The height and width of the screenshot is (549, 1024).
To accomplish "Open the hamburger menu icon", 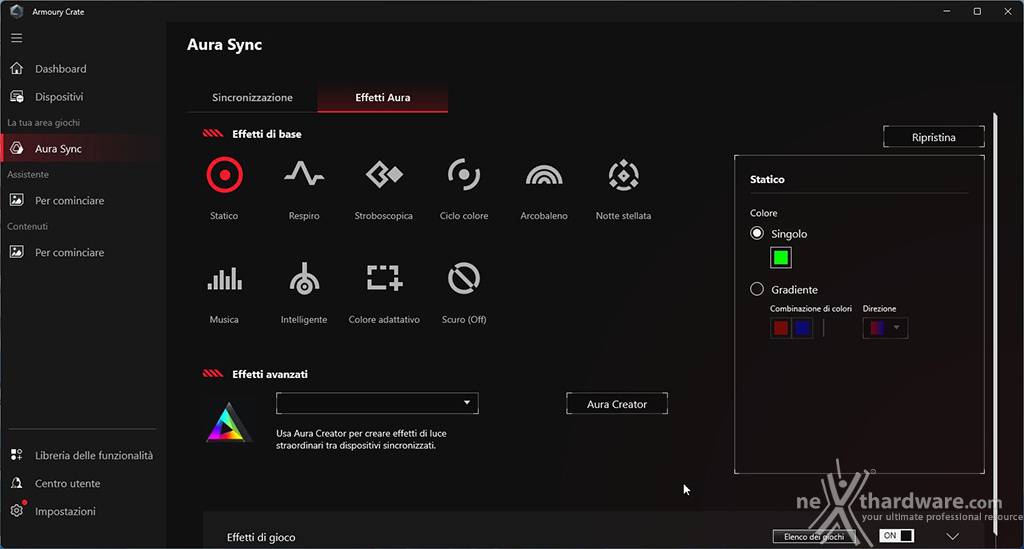I will point(17,38).
